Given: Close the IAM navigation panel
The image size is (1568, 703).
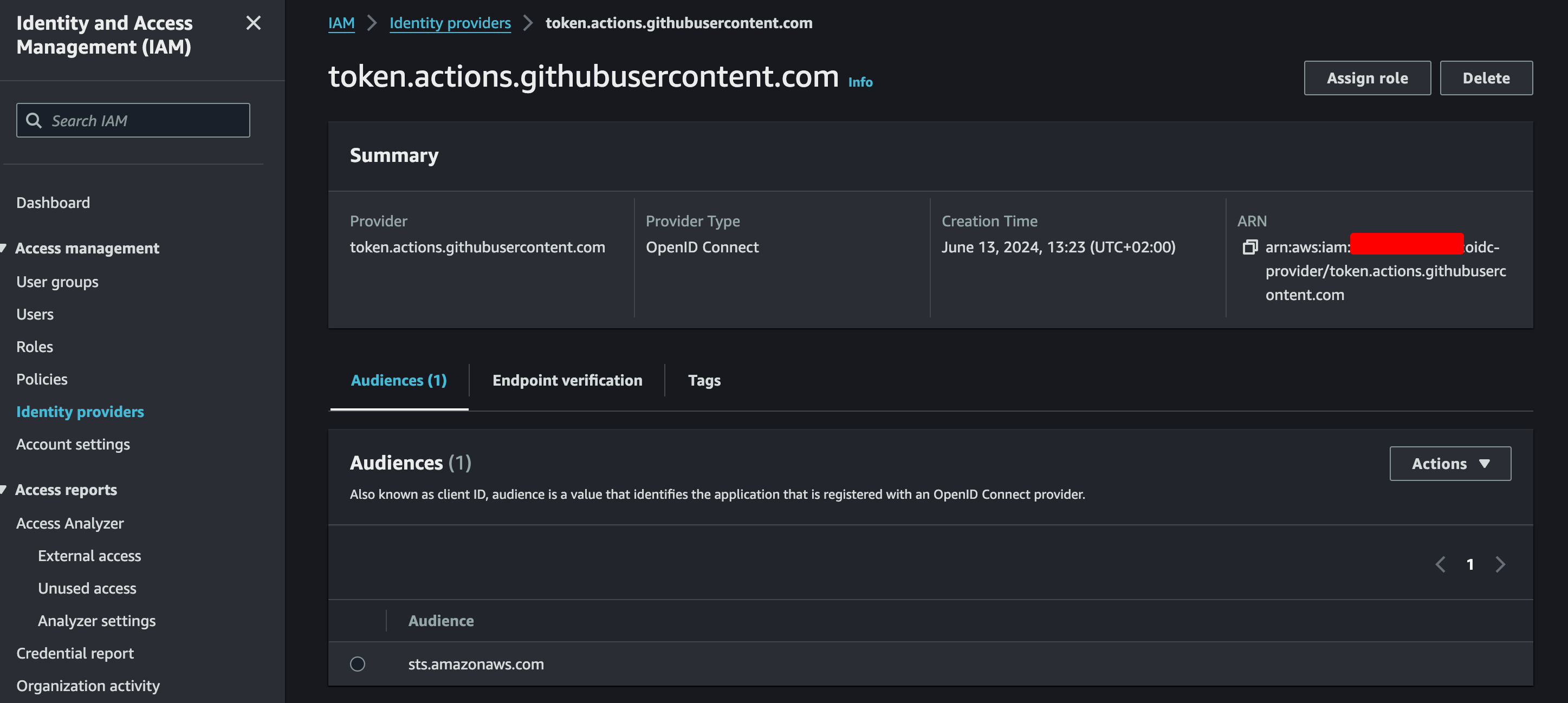Looking at the screenshot, I should (253, 23).
